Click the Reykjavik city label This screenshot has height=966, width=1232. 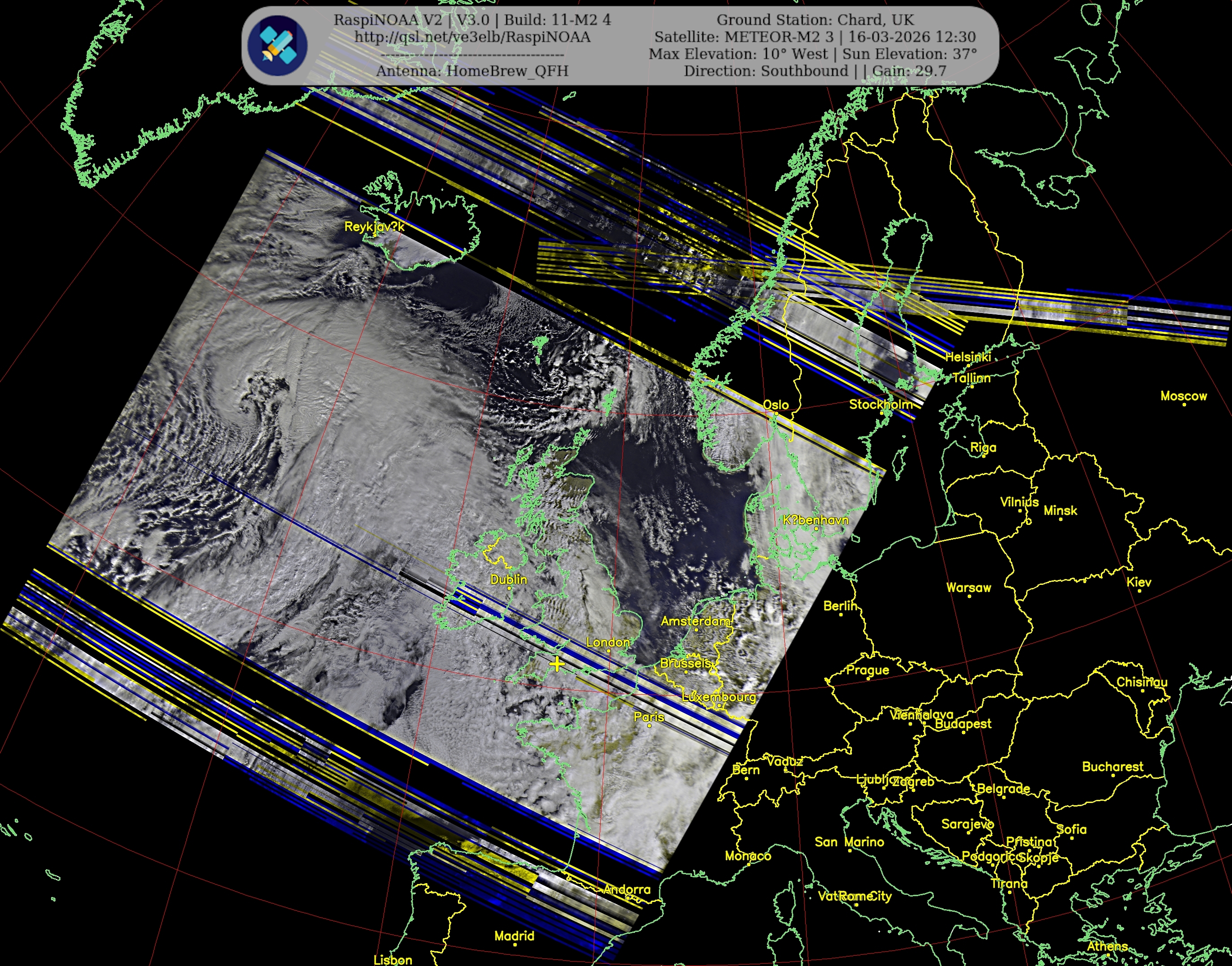pyautogui.click(x=374, y=227)
